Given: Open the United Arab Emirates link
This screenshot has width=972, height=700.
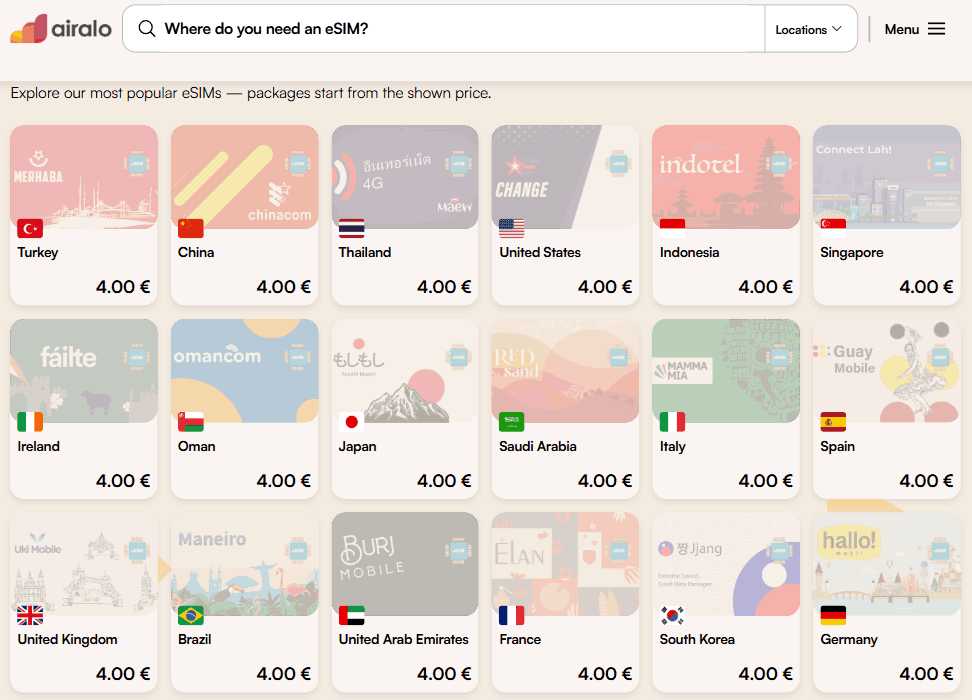Looking at the screenshot, I should pyautogui.click(x=404, y=639).
